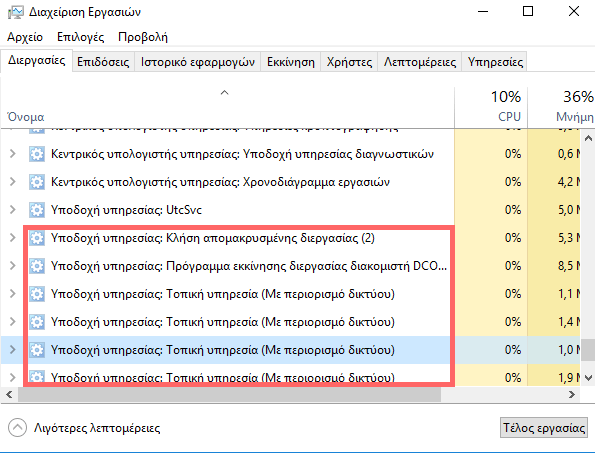
Task: Click gear icon of UtcSvc service host
Action: coord(37,210)
